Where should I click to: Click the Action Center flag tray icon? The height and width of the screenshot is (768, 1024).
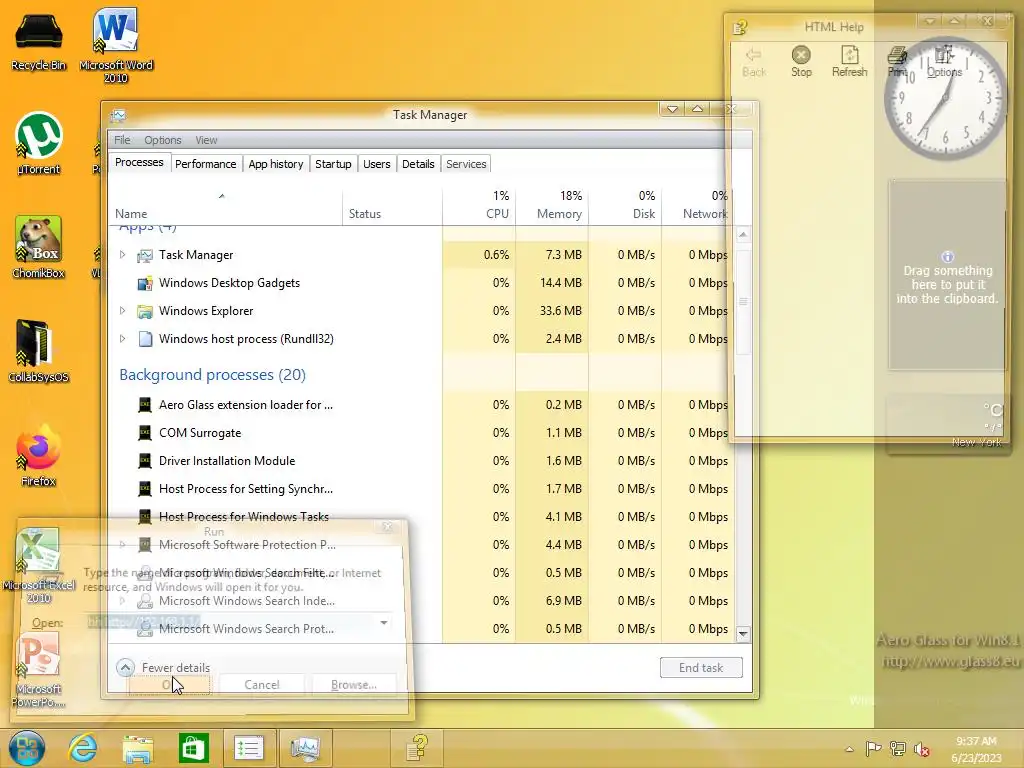pos(873,748)
